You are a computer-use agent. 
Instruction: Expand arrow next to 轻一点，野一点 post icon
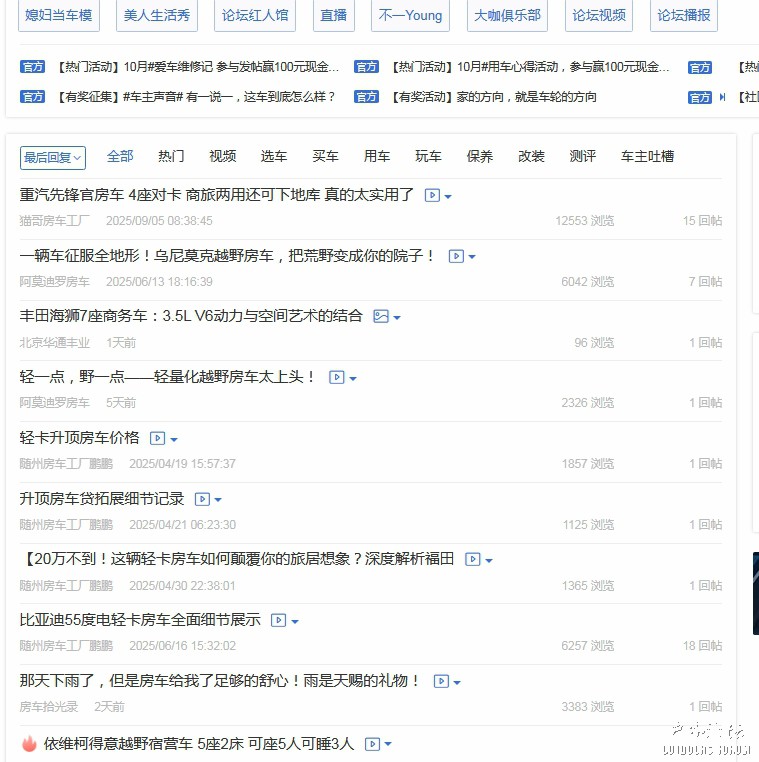click(x=353, y=378)
